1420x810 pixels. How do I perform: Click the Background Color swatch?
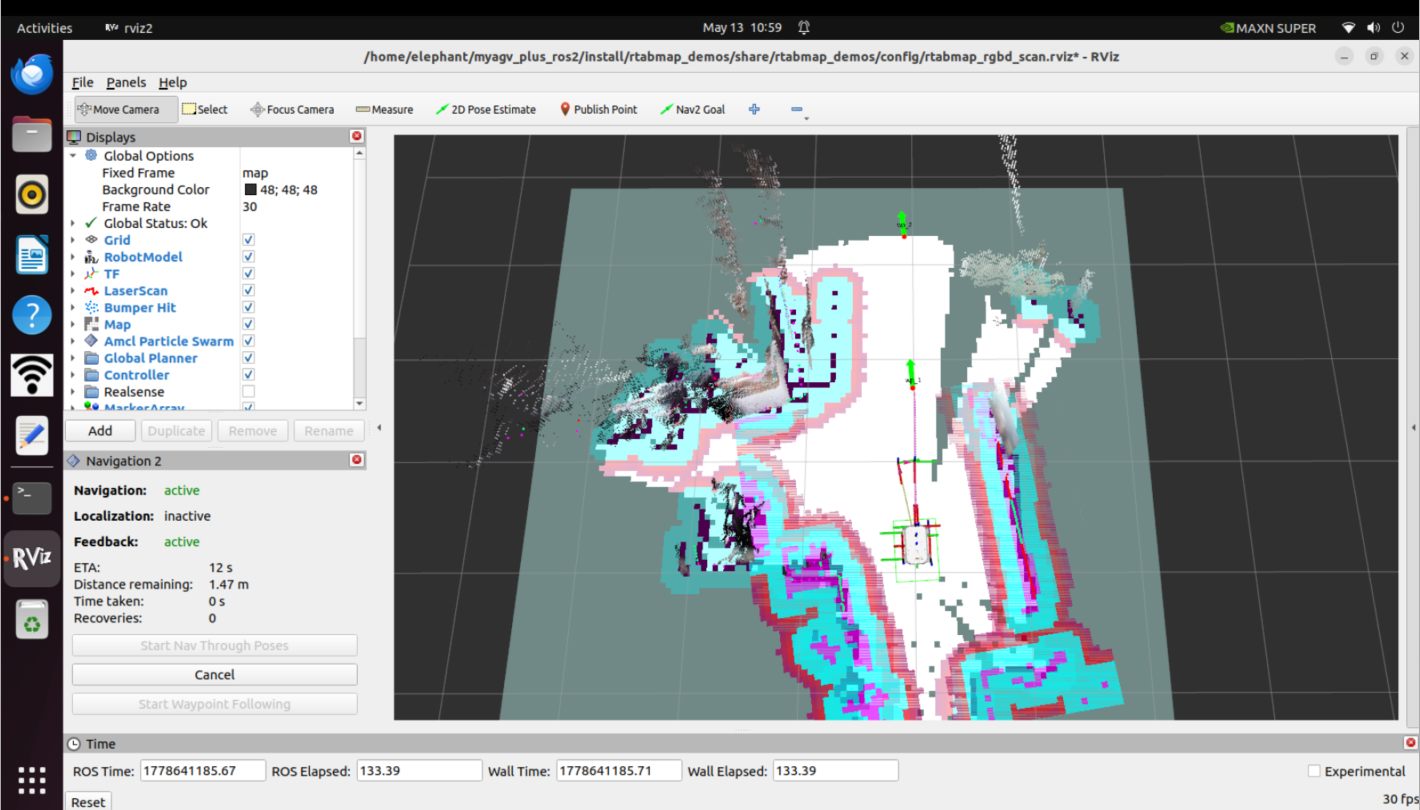250,190
